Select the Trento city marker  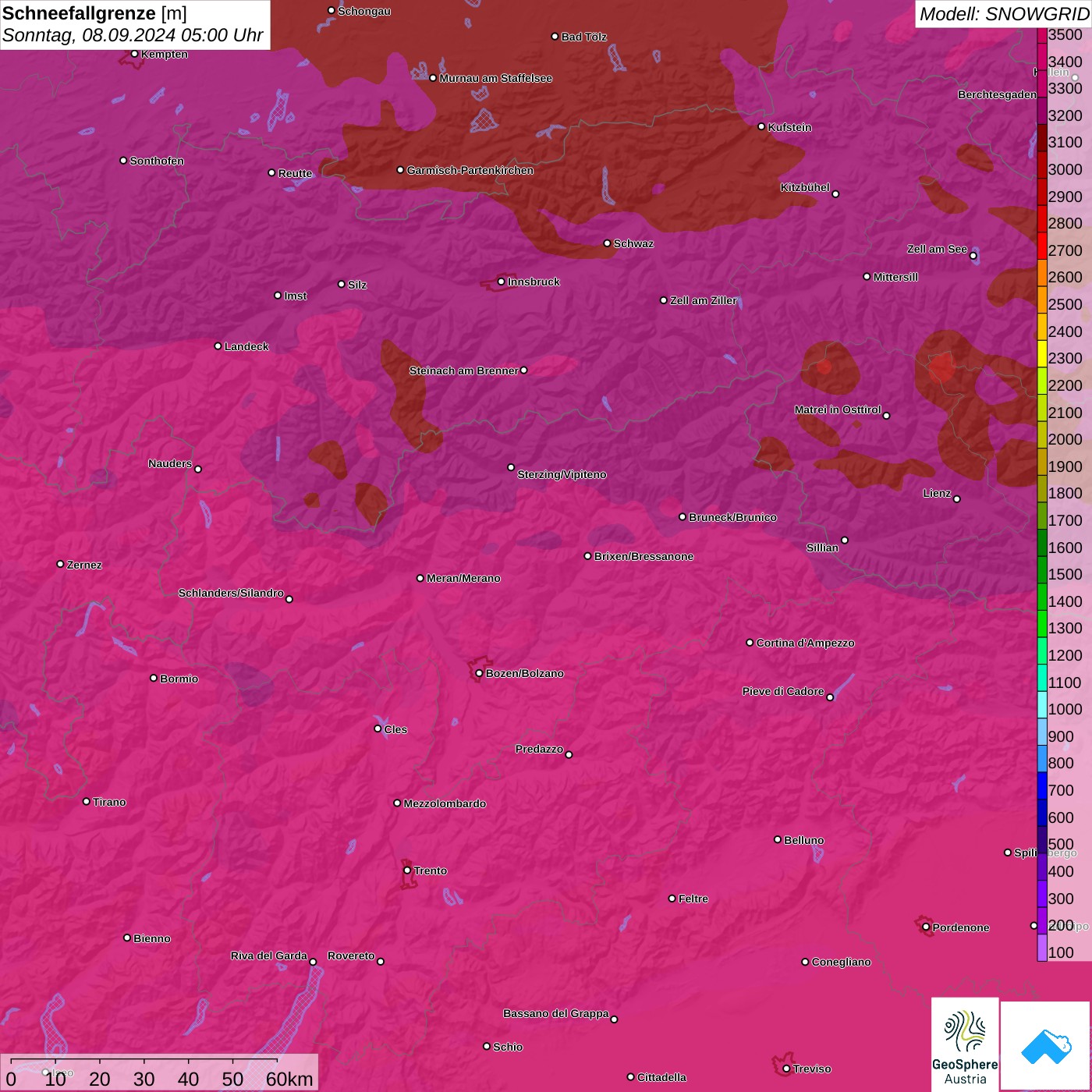(x=407, y=870)
